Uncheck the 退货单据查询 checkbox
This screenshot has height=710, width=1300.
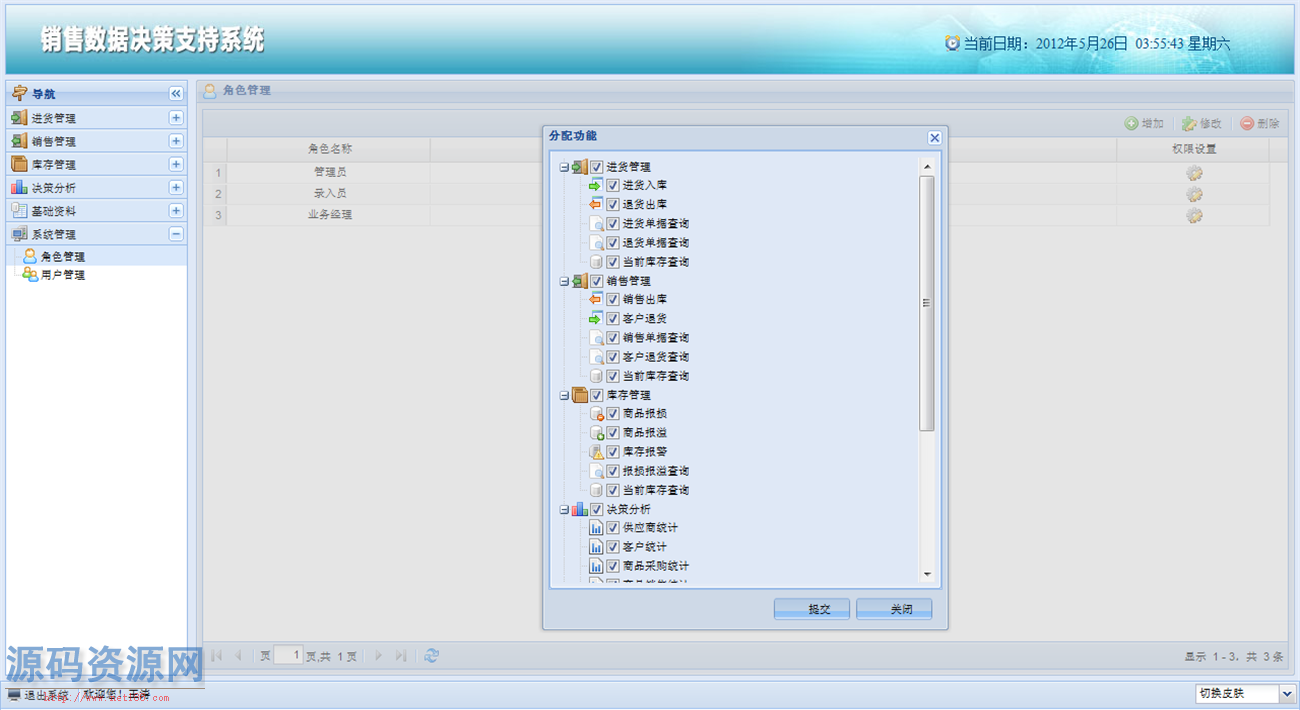(613, 243)
